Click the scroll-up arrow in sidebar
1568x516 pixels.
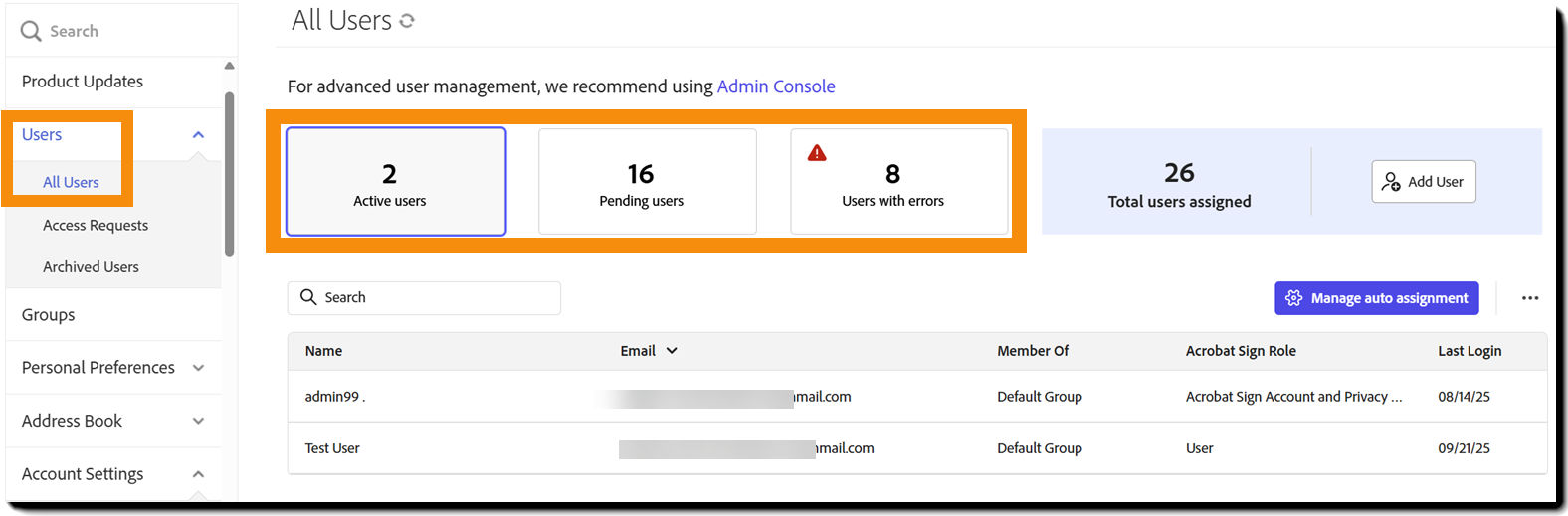click(x=229, y=66)
